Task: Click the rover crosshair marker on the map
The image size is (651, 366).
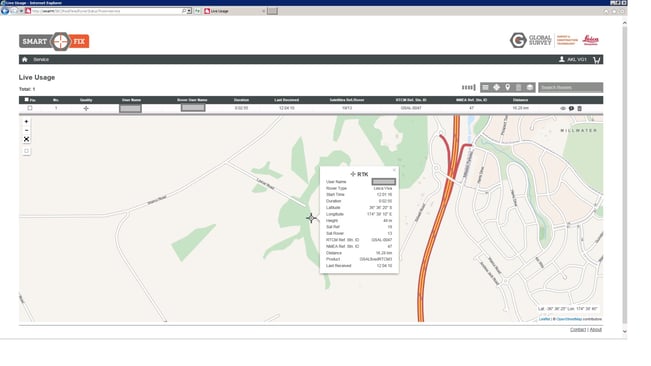Action: (311, 218)
